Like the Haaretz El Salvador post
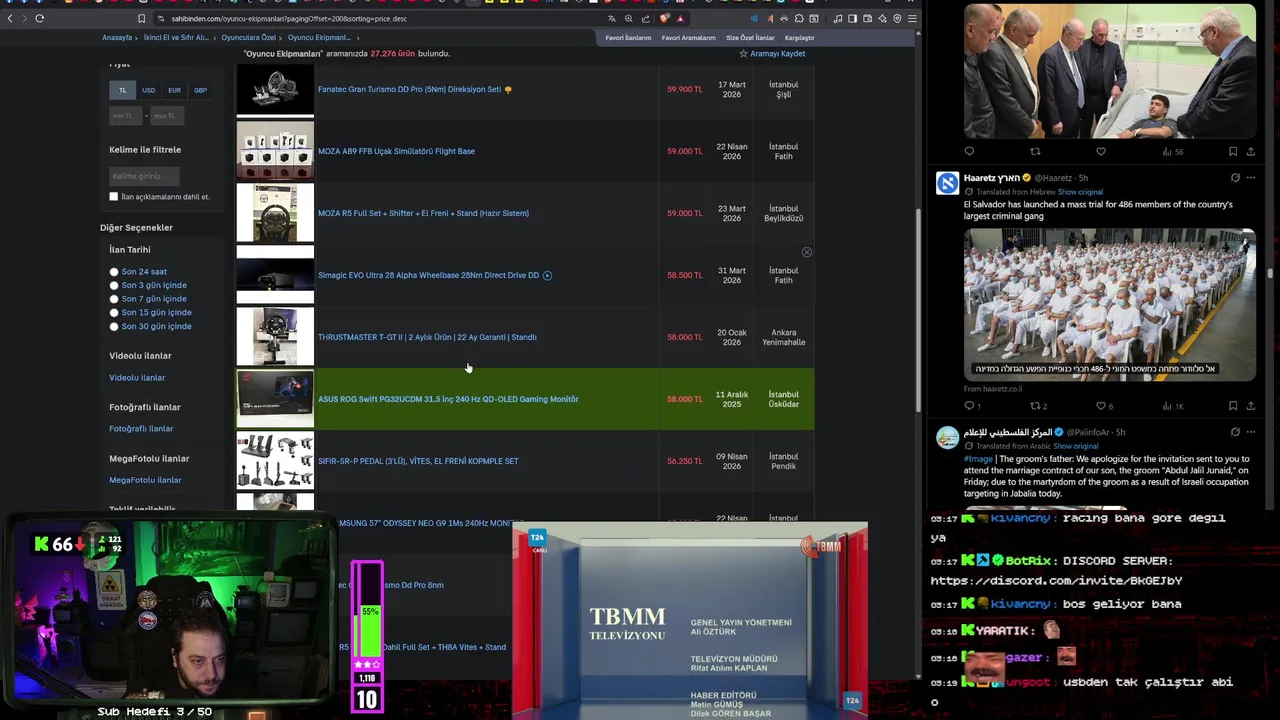Image resolution: width=1280 pixels, height=720 pixels. click(x=1101, y=406)
